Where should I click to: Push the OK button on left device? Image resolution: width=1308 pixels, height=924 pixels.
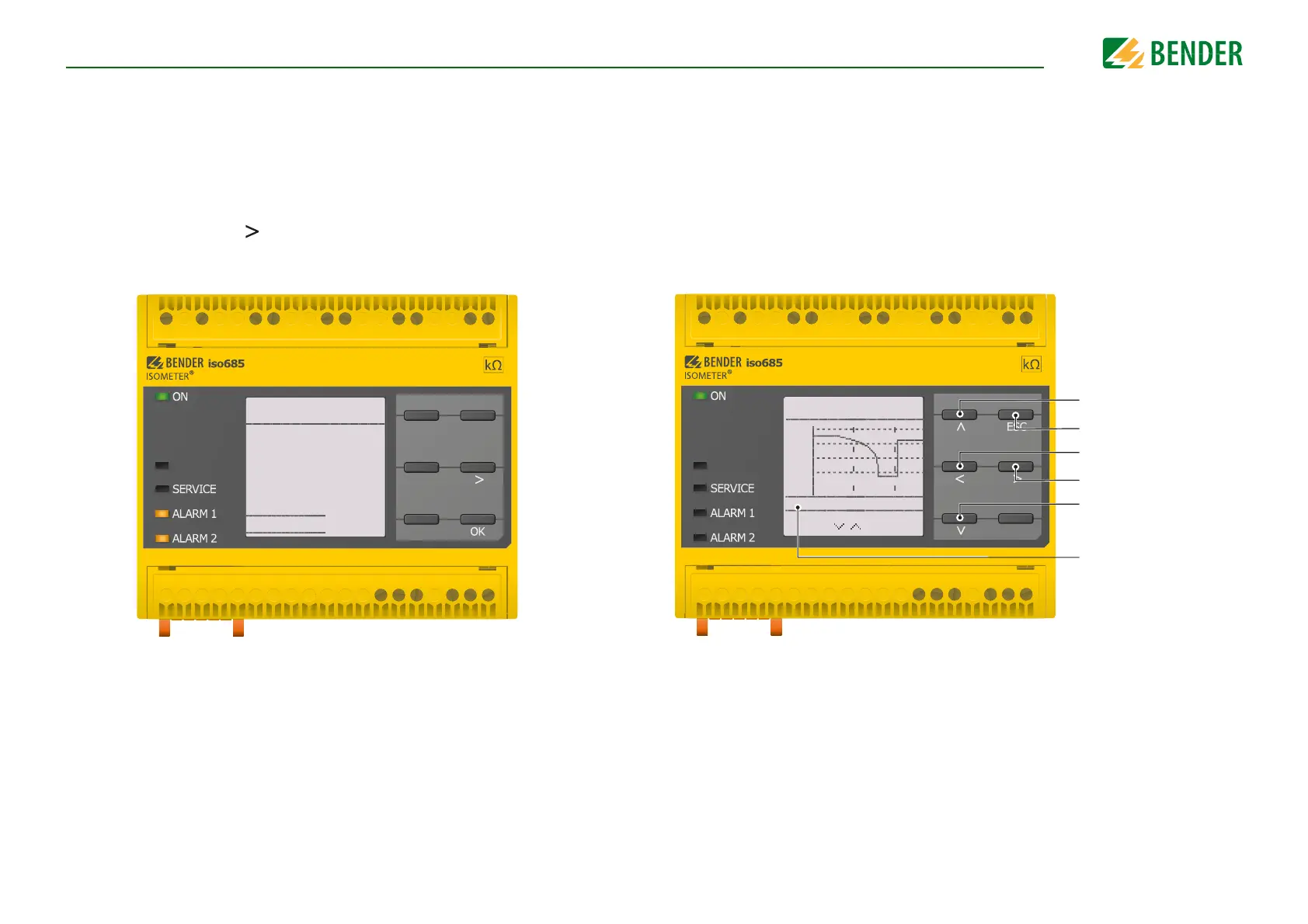478,519
